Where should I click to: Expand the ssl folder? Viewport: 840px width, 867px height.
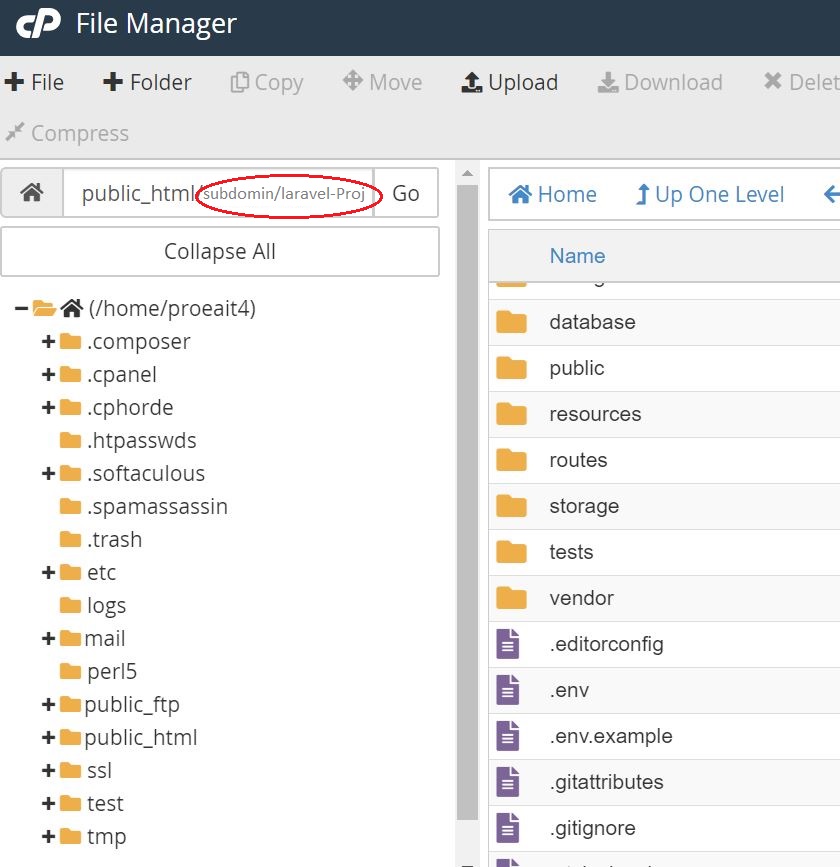(48, 771)
